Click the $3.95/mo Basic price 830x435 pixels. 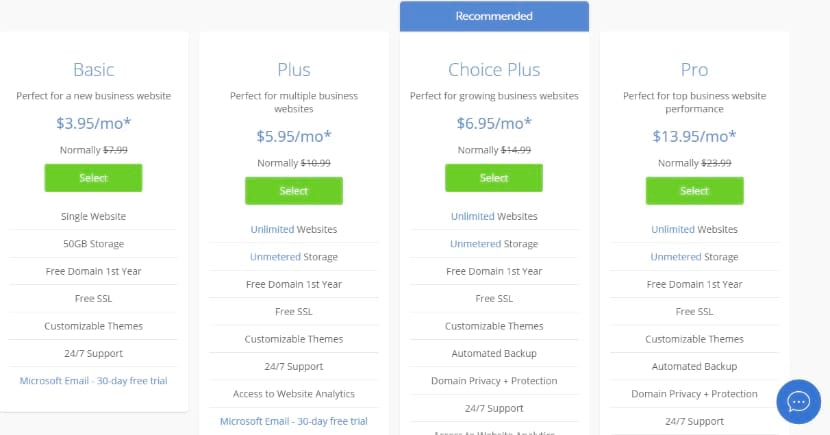[x=93, y=124]
